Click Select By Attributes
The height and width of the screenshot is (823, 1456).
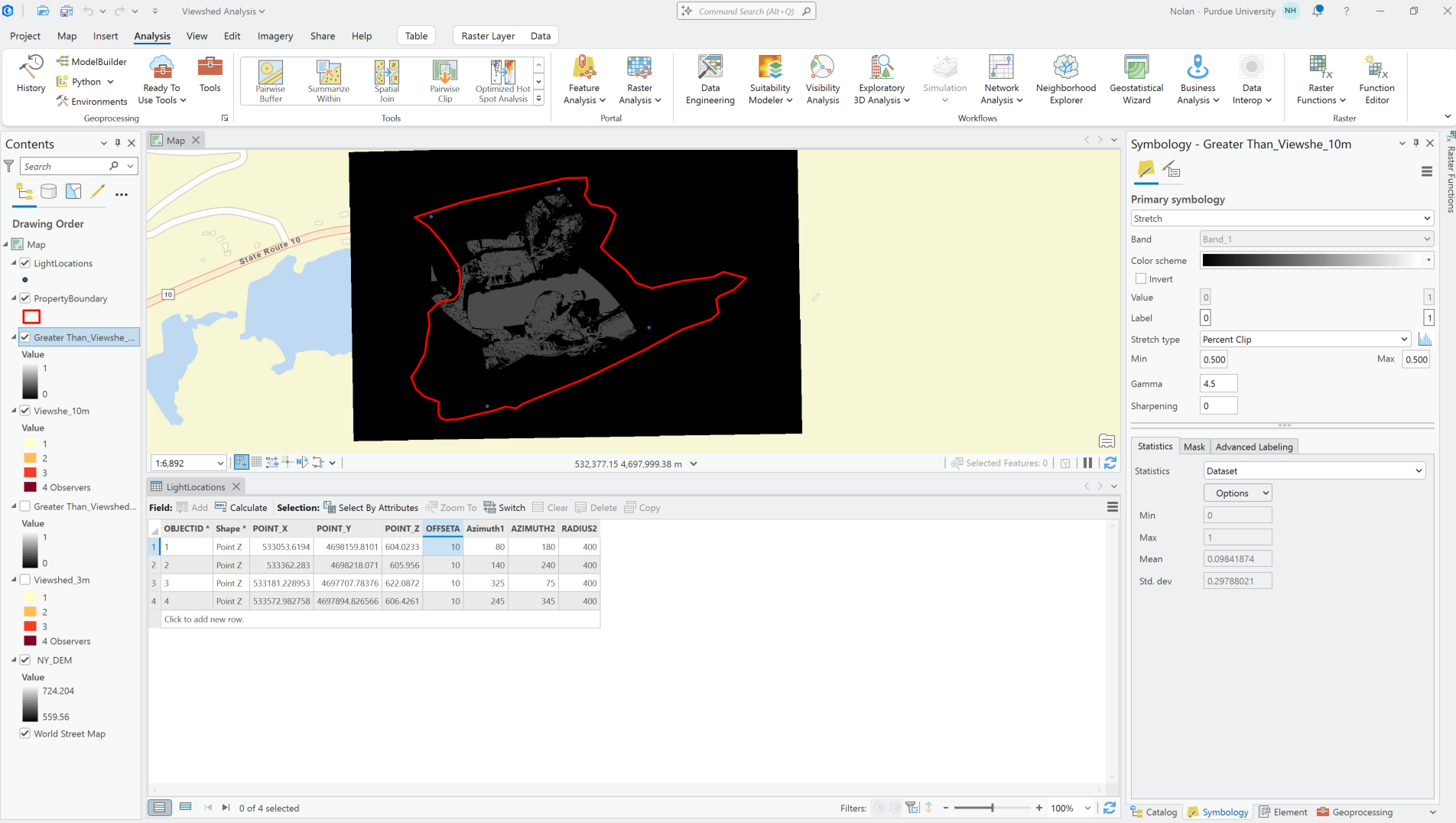(x=371, y=507)
